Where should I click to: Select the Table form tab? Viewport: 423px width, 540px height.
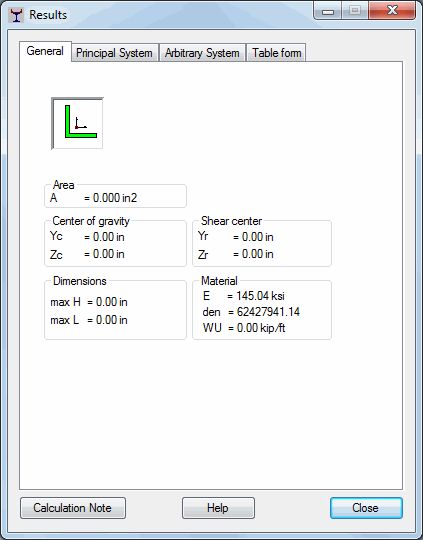click(276, 53)
